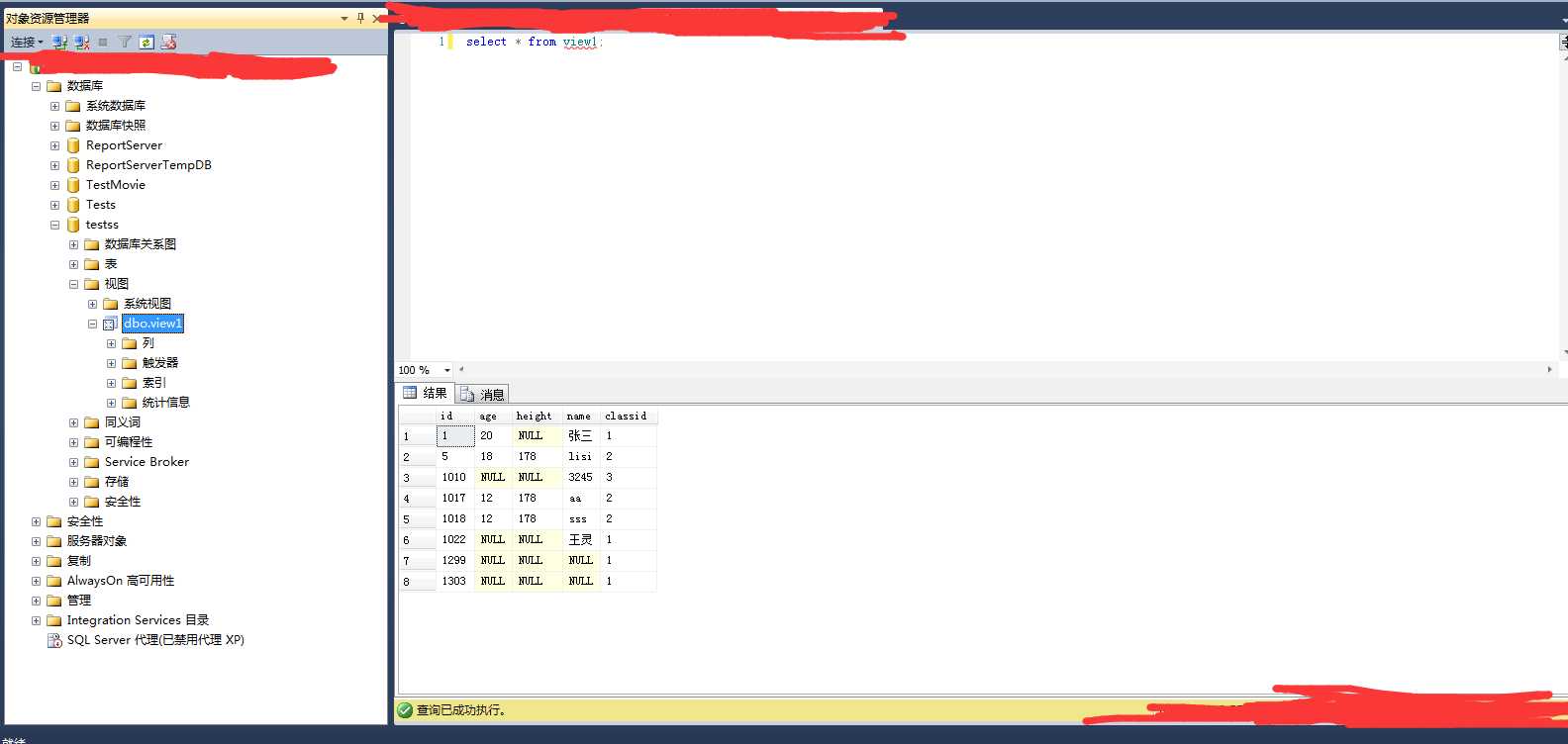Click the 存储 folder icon

(92, 482)
